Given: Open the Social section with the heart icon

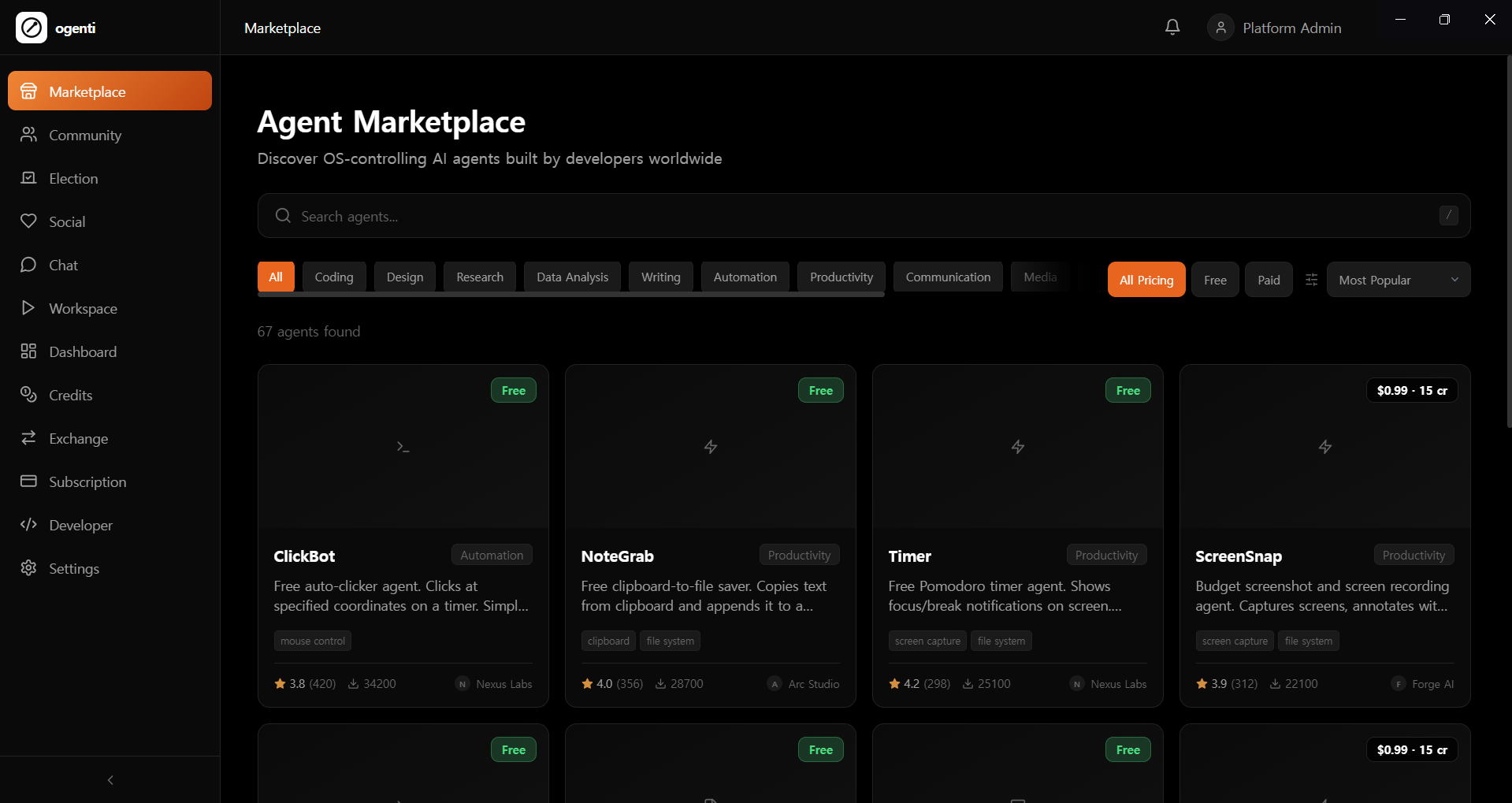Looking at the screenshot, I should pos(67,221).
